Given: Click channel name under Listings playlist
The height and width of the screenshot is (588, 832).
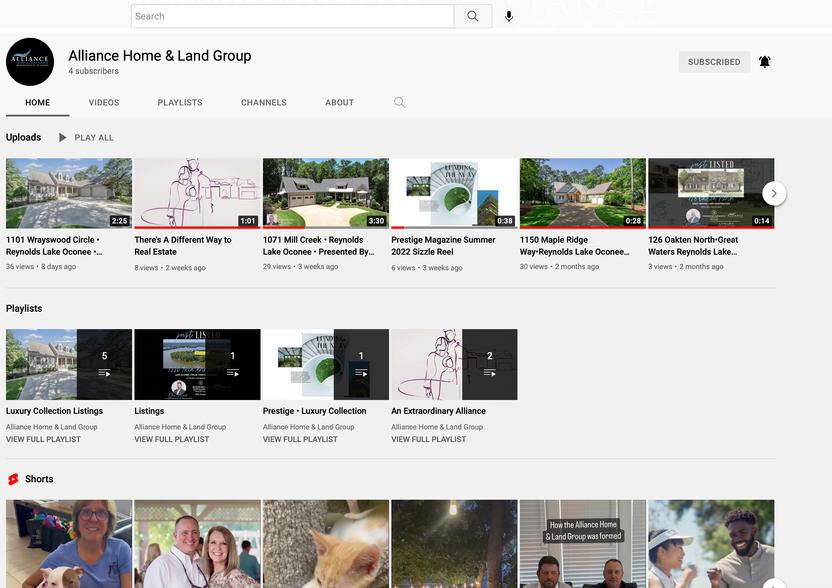Looking at the screenshot, I should 180,427.
